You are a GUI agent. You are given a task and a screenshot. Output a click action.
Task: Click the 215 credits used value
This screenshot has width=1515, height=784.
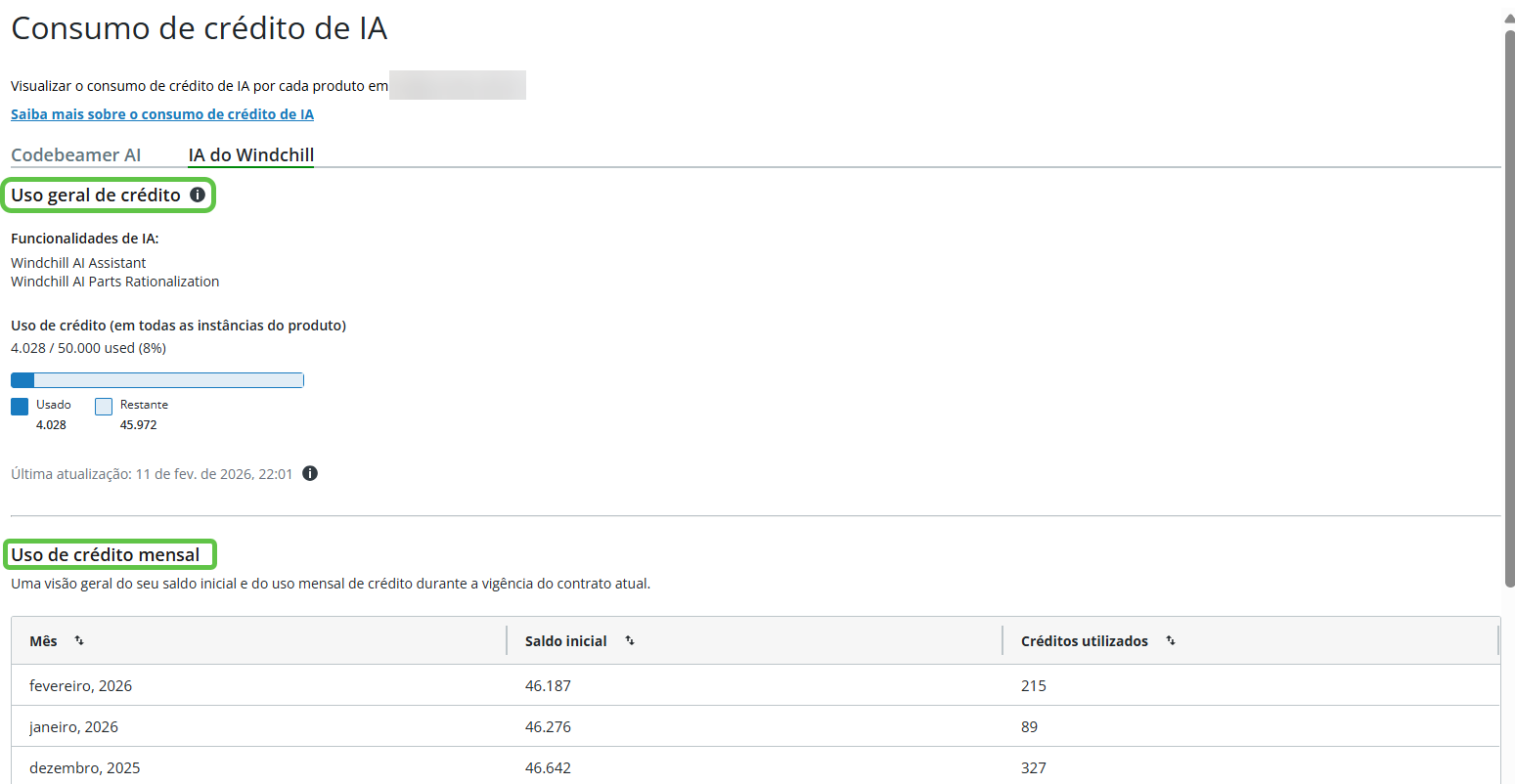pyautogui.click(x=1034, y=686)
